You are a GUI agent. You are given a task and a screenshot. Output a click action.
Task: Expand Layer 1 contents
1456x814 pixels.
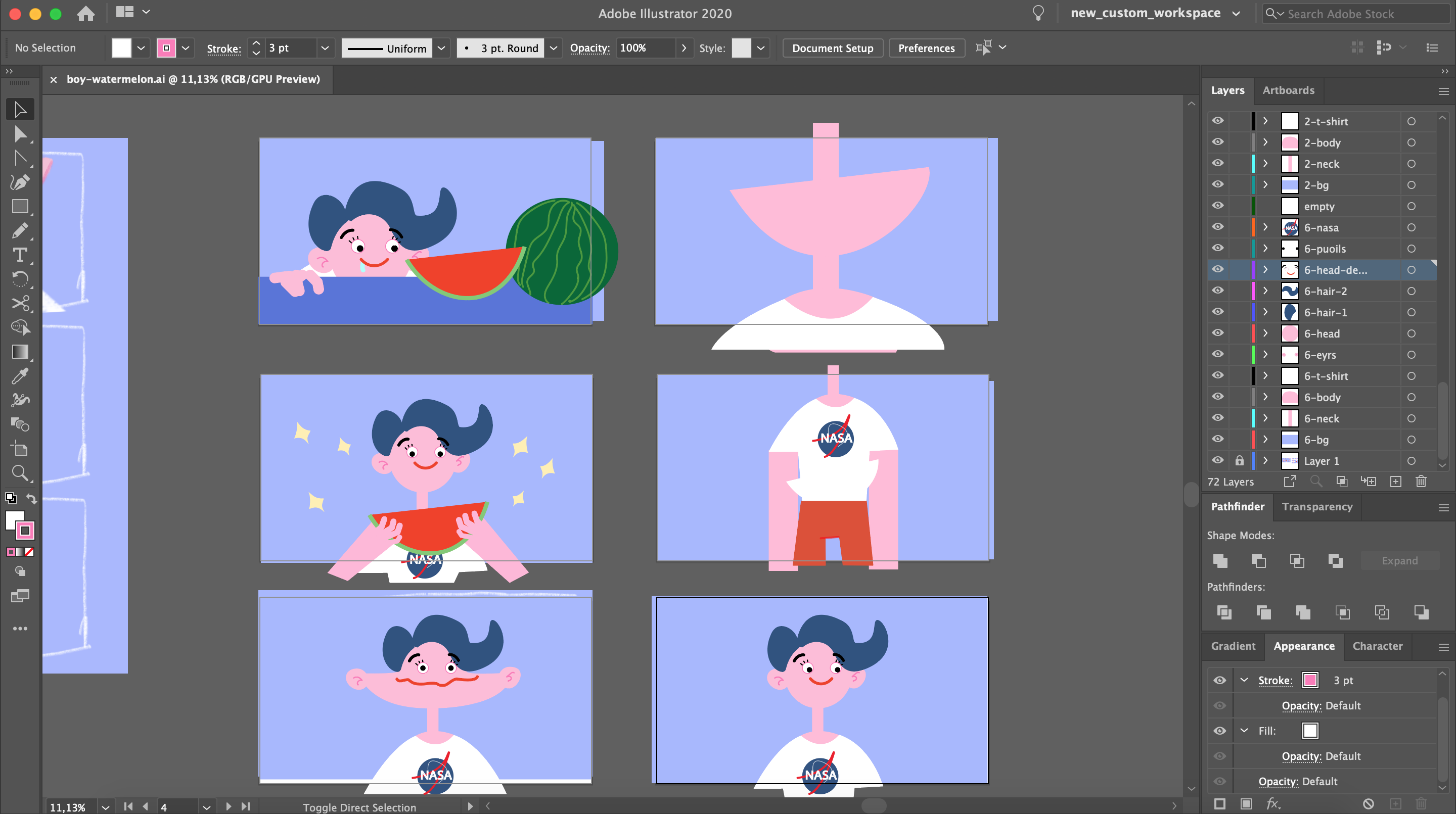point(1266,461)
